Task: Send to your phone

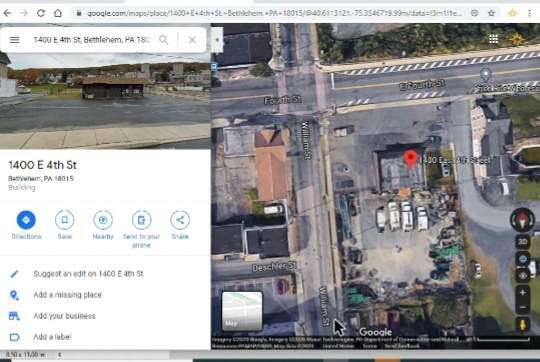Action: 142,229
